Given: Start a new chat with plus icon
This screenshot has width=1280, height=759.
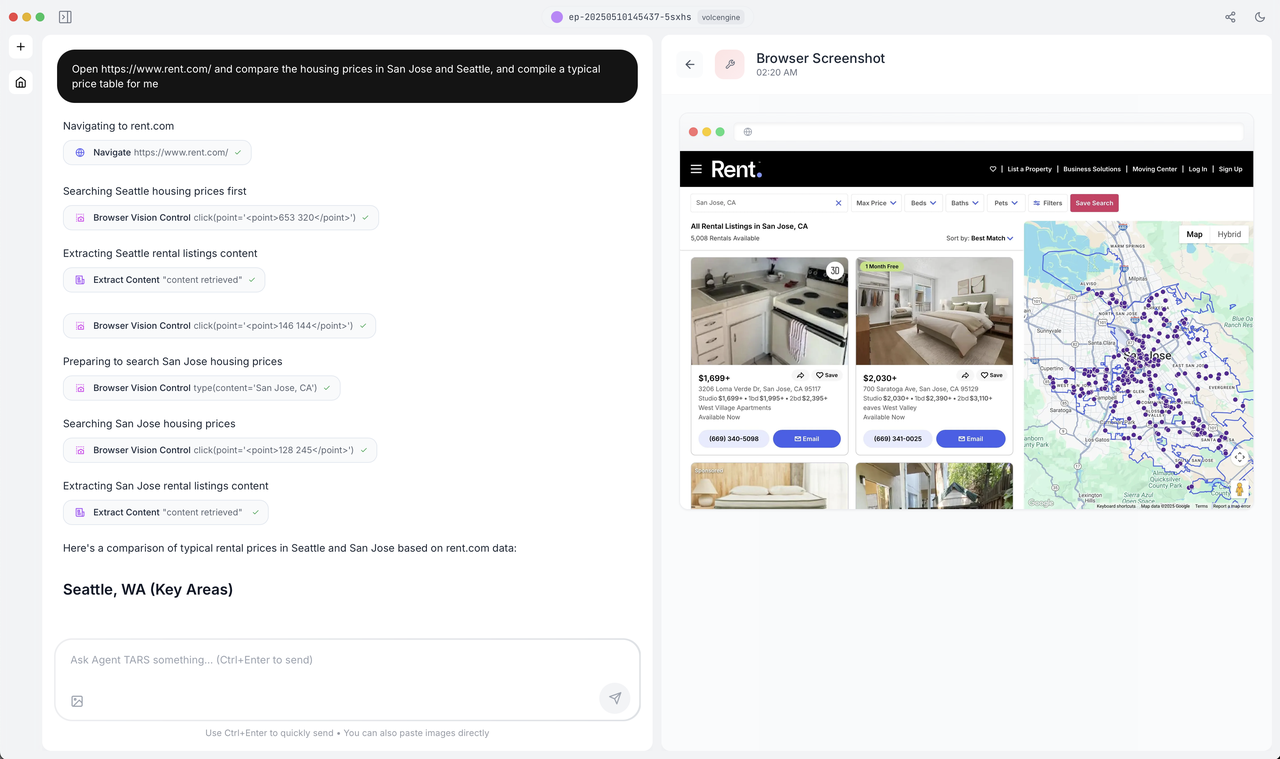Looking at the screenshot, I should tap(21, 47).
